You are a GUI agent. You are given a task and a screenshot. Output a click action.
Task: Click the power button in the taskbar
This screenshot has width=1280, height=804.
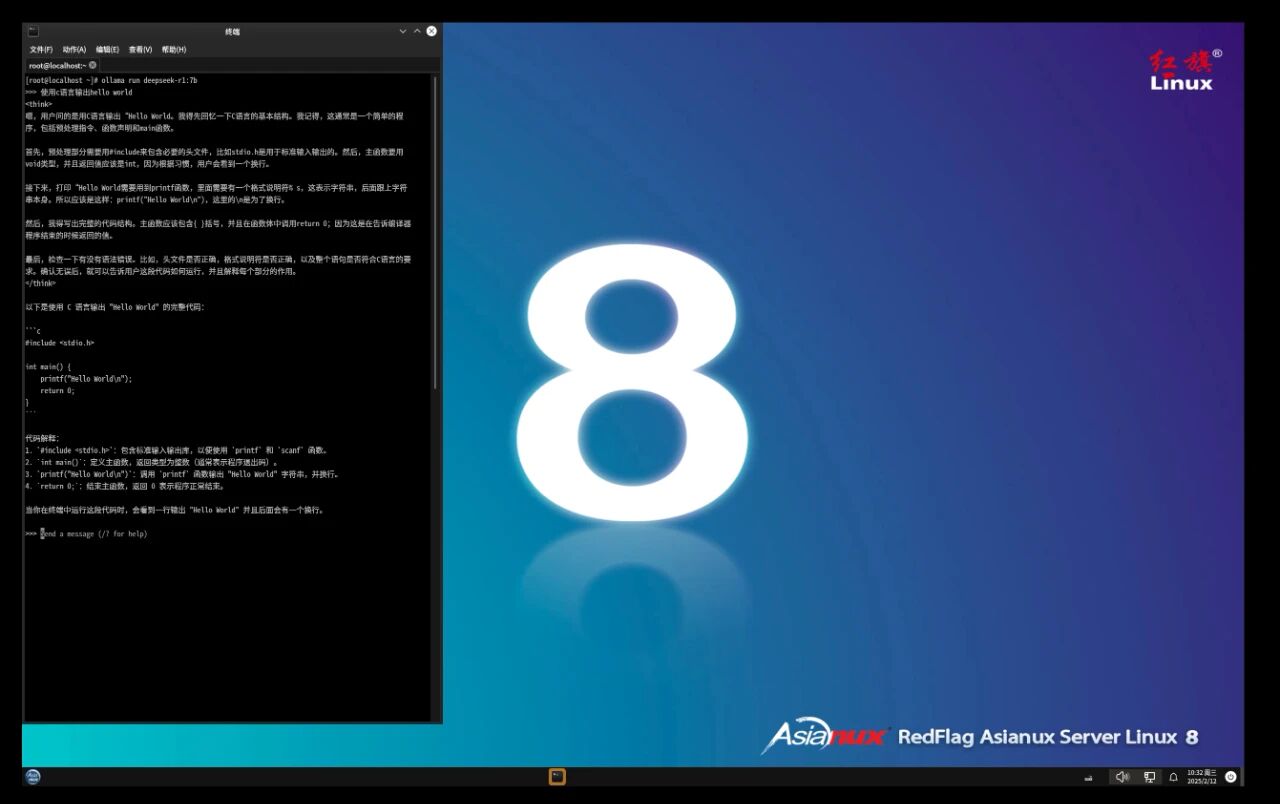pyautogui.click(x=1231, y=777)
